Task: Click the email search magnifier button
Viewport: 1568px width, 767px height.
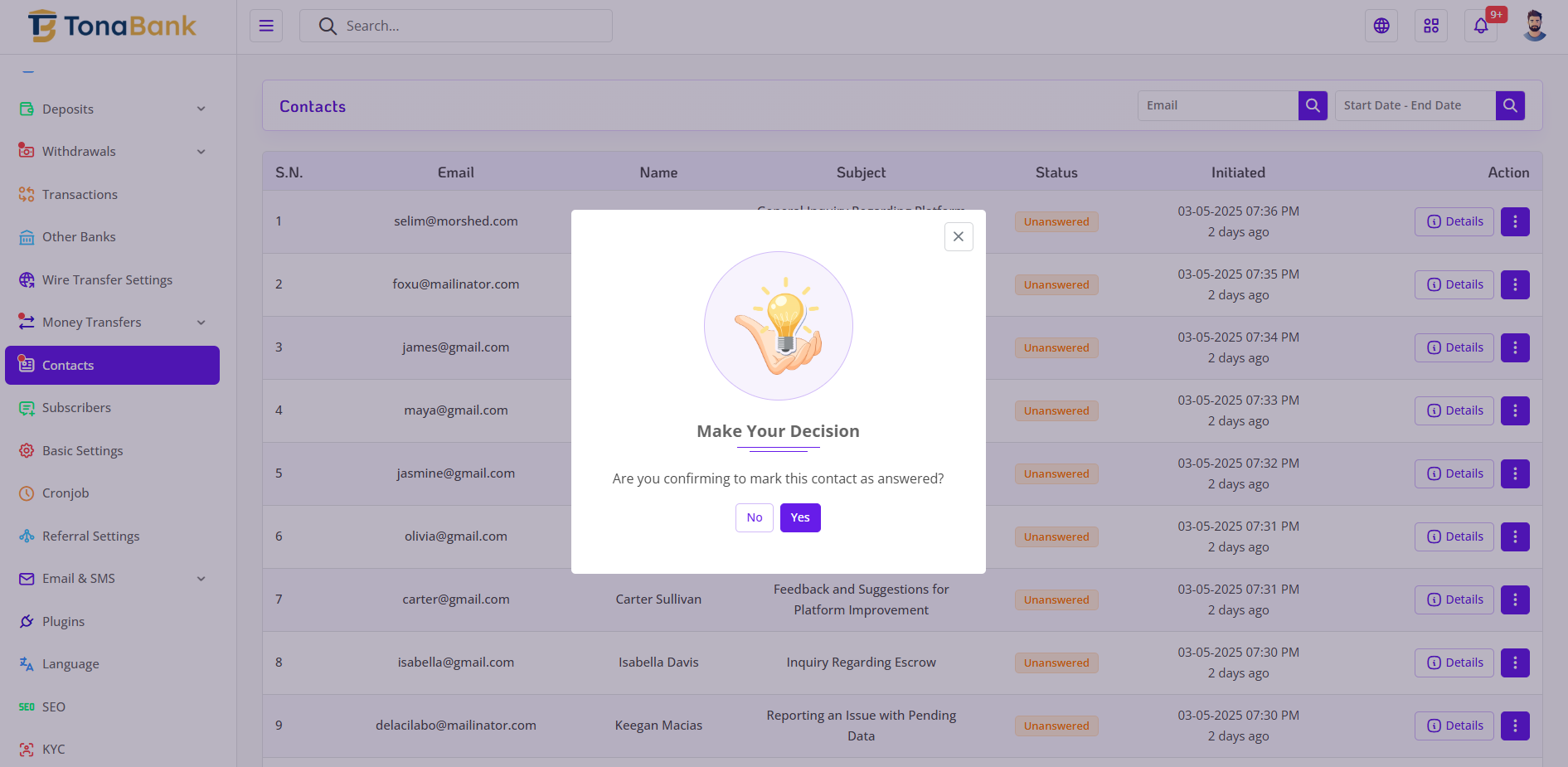Action: pyautogui.click(x=1312, y=105)
